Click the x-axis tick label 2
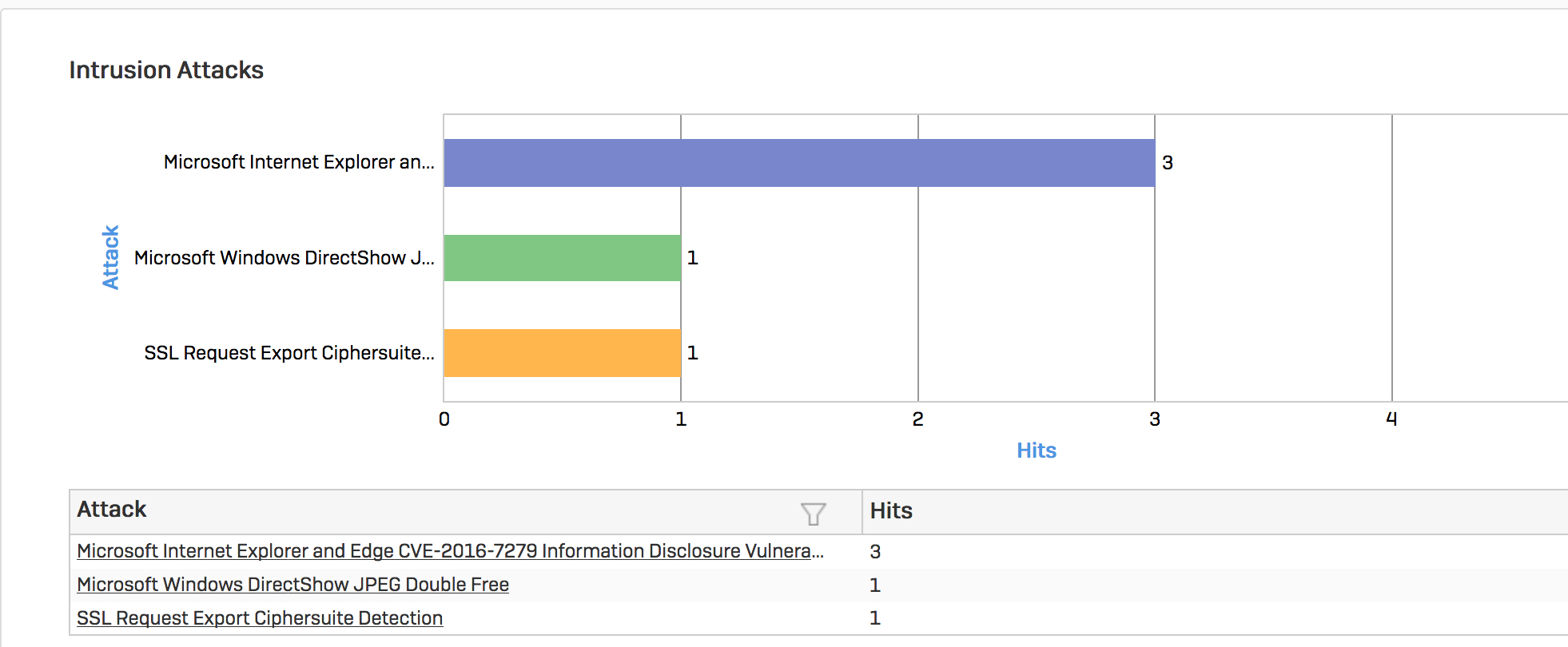 917,419
